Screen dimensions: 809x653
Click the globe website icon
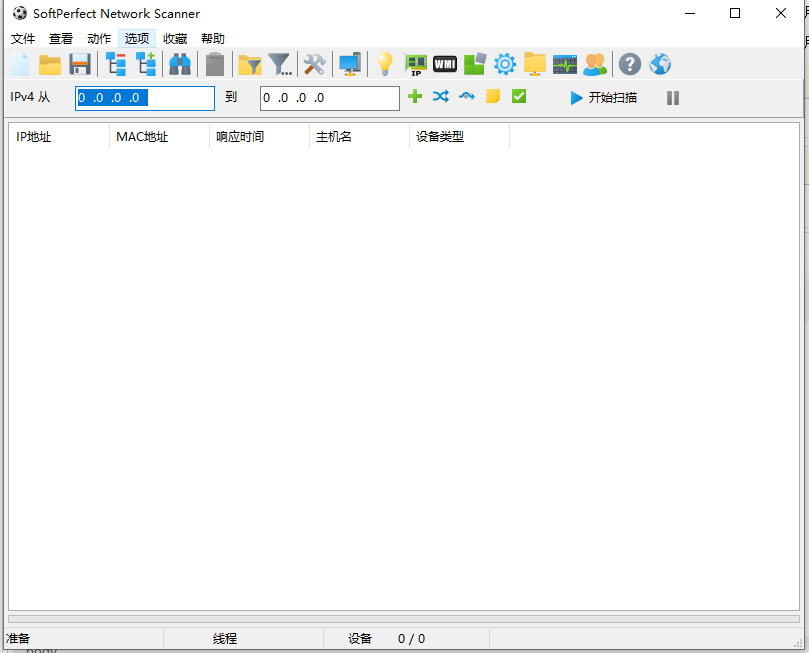[660, 64]
